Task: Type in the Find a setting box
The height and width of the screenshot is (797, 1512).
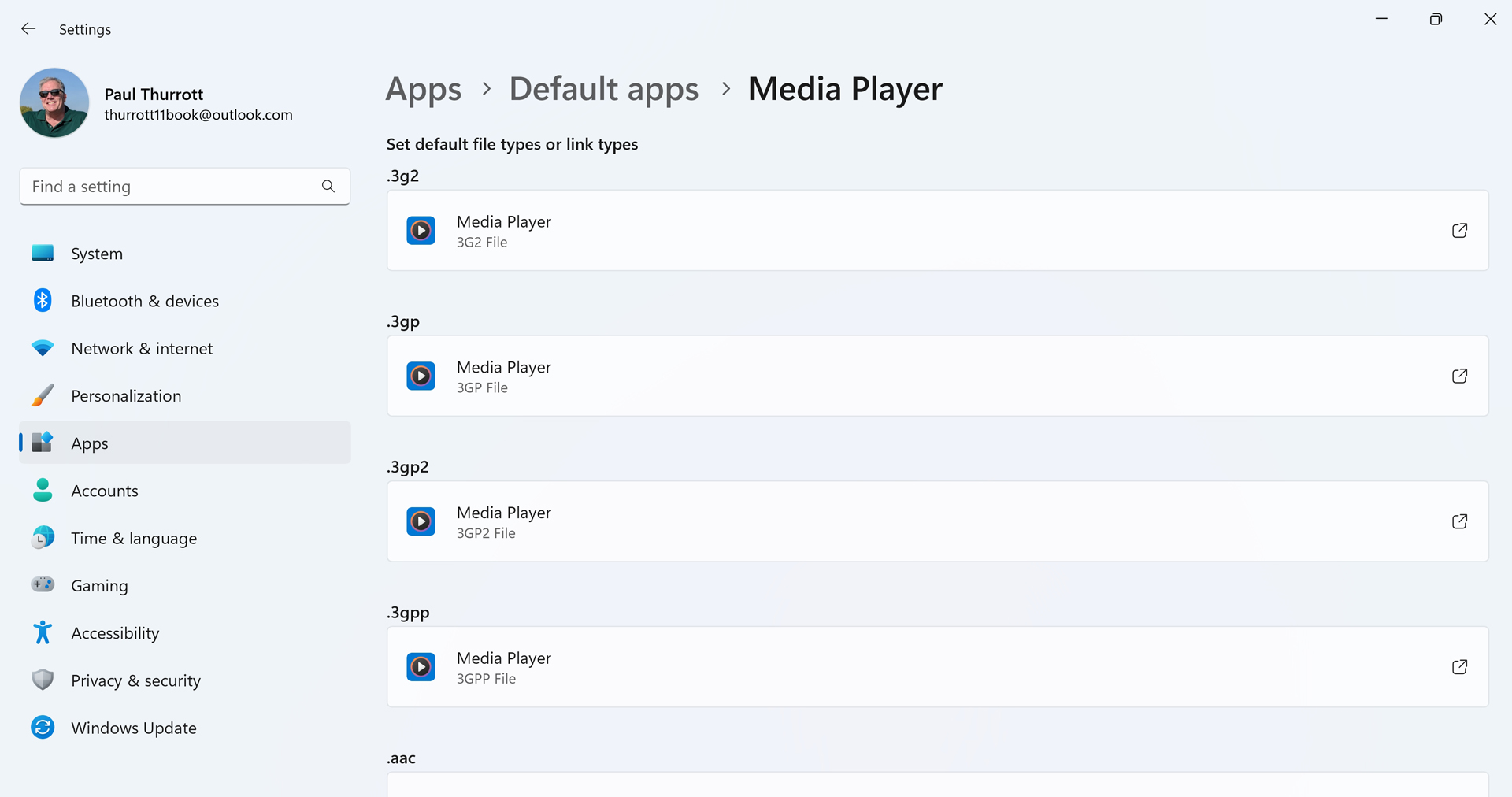Action: click(169, 187)
